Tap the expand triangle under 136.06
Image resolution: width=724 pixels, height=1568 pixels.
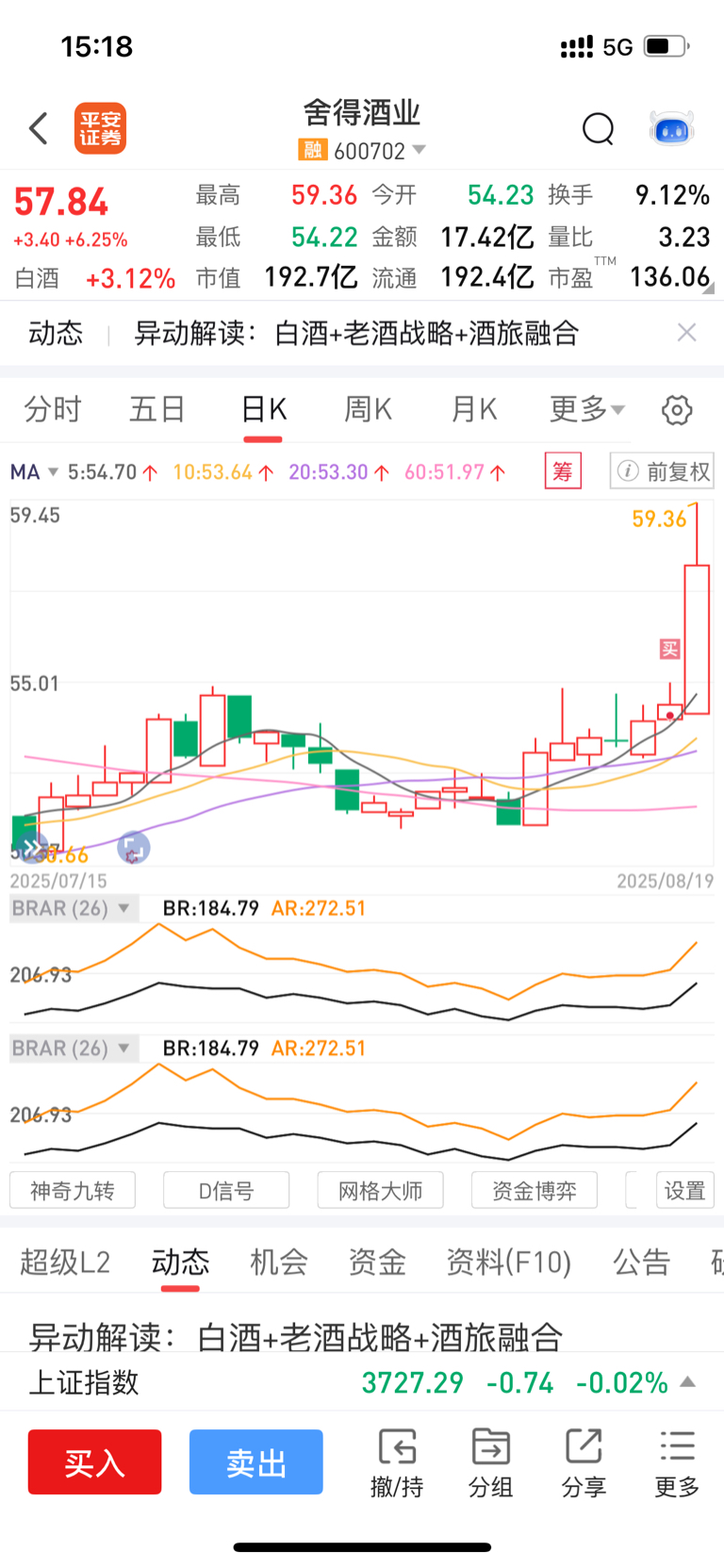(x=707, y=289)
